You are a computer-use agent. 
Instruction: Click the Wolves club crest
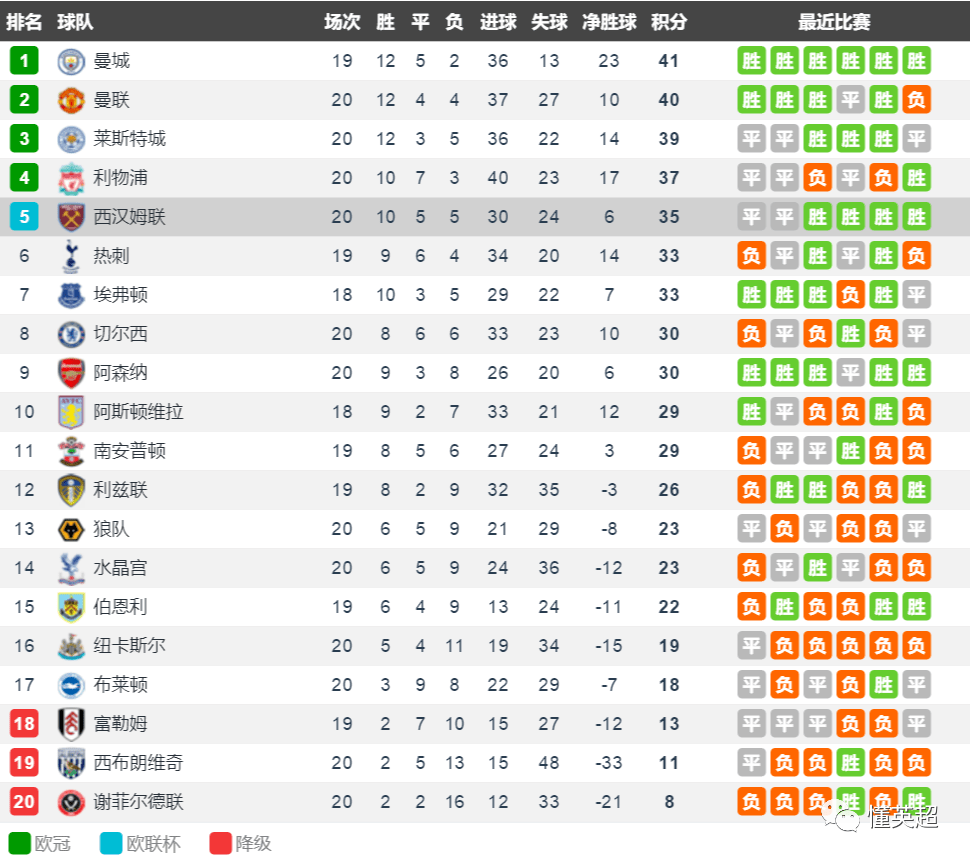point(71,529)
